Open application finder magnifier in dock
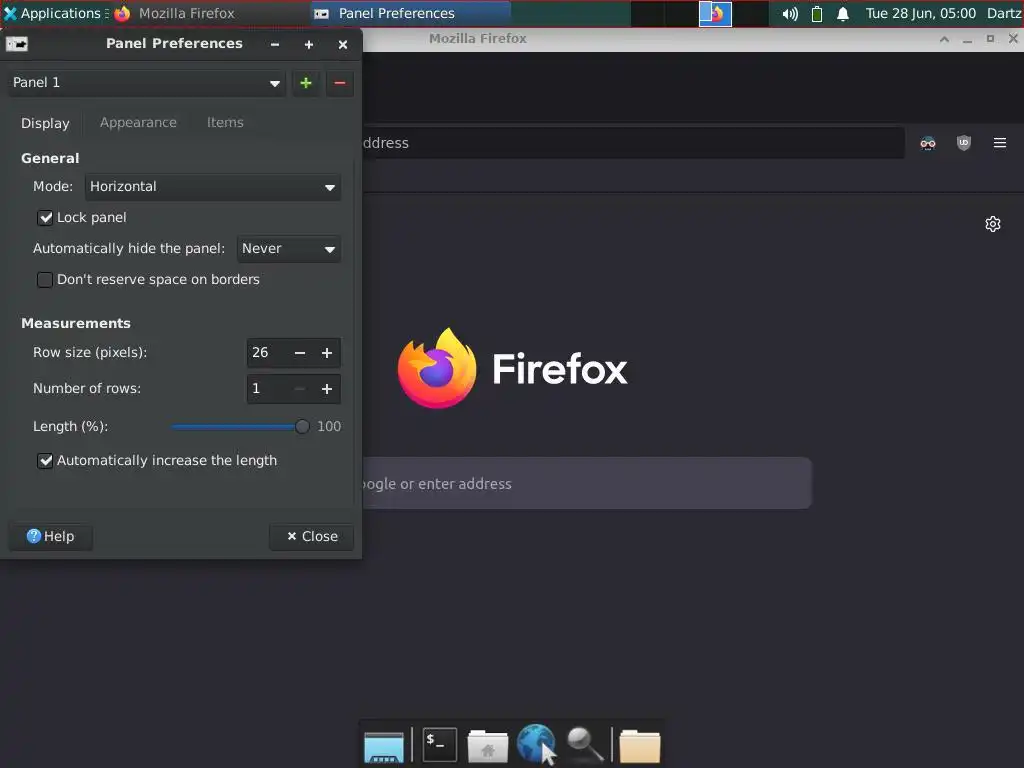Screen dimensions: 1024x768 click(584, 745)
